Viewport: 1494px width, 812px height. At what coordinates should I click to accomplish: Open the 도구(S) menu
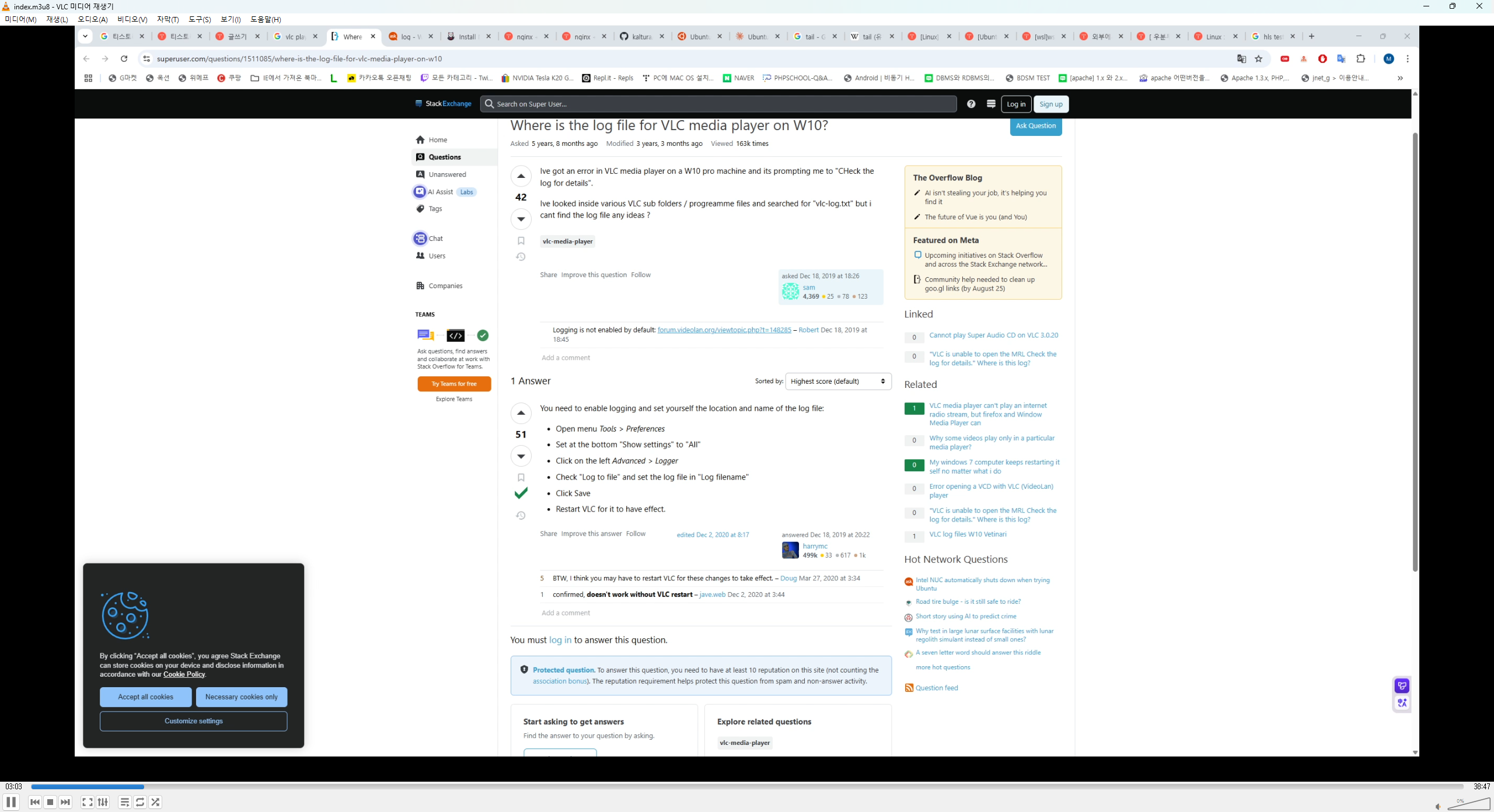[x=199, y=19]
